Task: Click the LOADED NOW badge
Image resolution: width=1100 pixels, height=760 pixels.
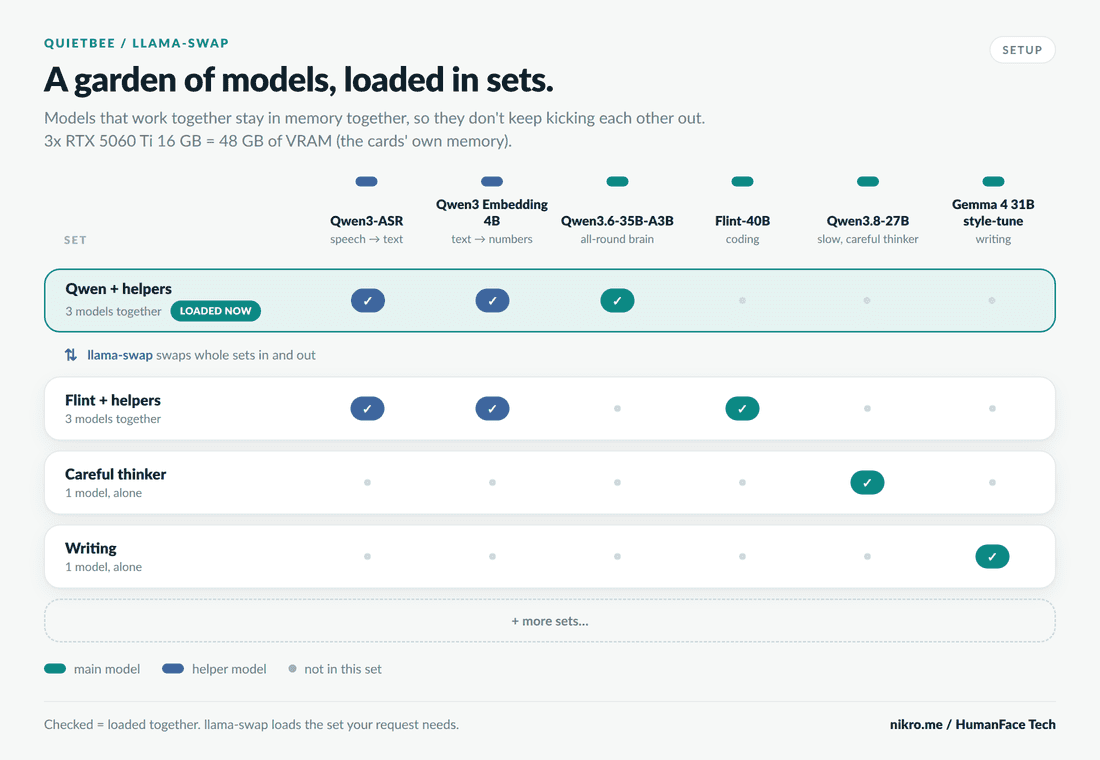Action: (215, 311)
